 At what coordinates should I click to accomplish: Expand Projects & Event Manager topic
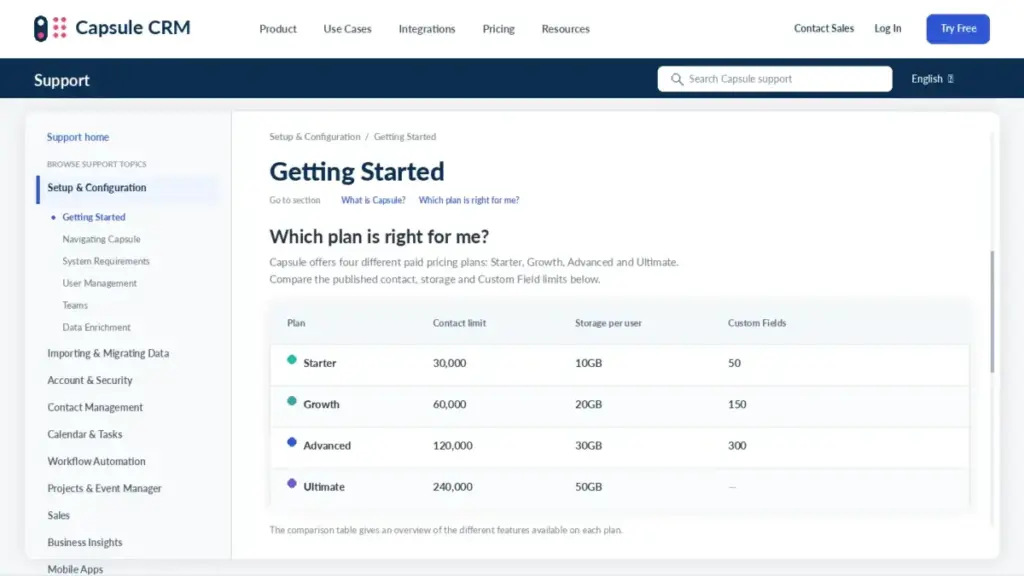click(x=104, y=488)
